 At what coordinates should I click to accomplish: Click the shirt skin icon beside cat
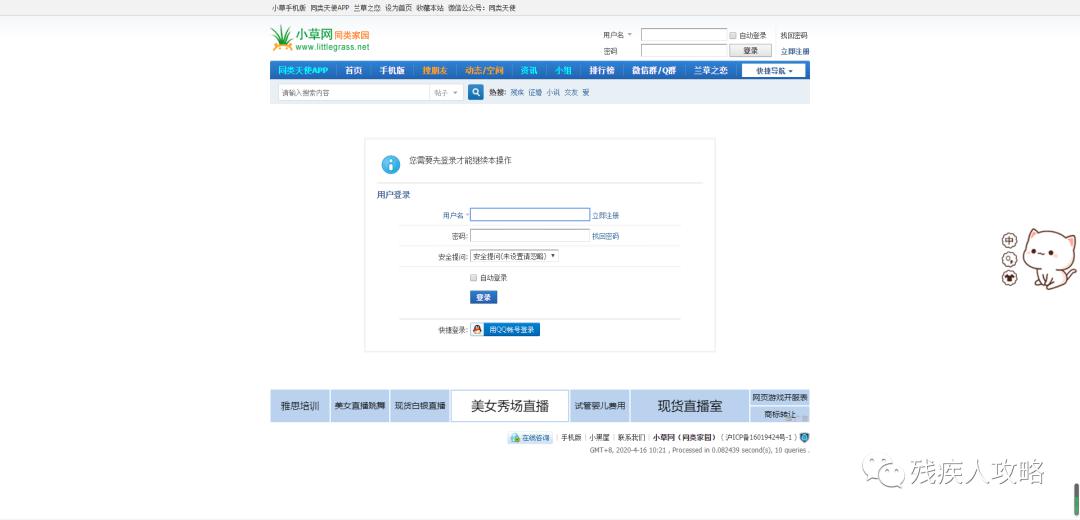click(1009, 278)
